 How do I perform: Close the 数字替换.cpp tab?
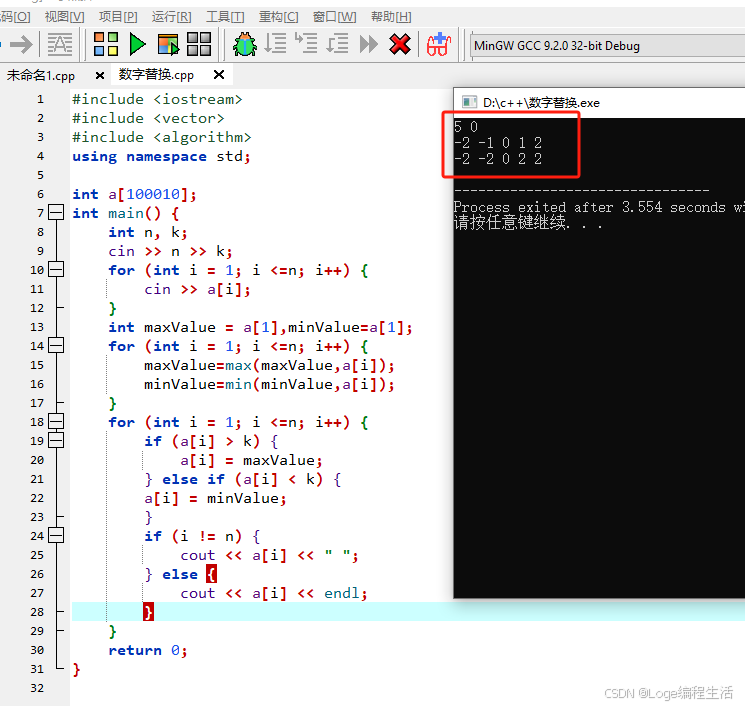tap(219, 75)
